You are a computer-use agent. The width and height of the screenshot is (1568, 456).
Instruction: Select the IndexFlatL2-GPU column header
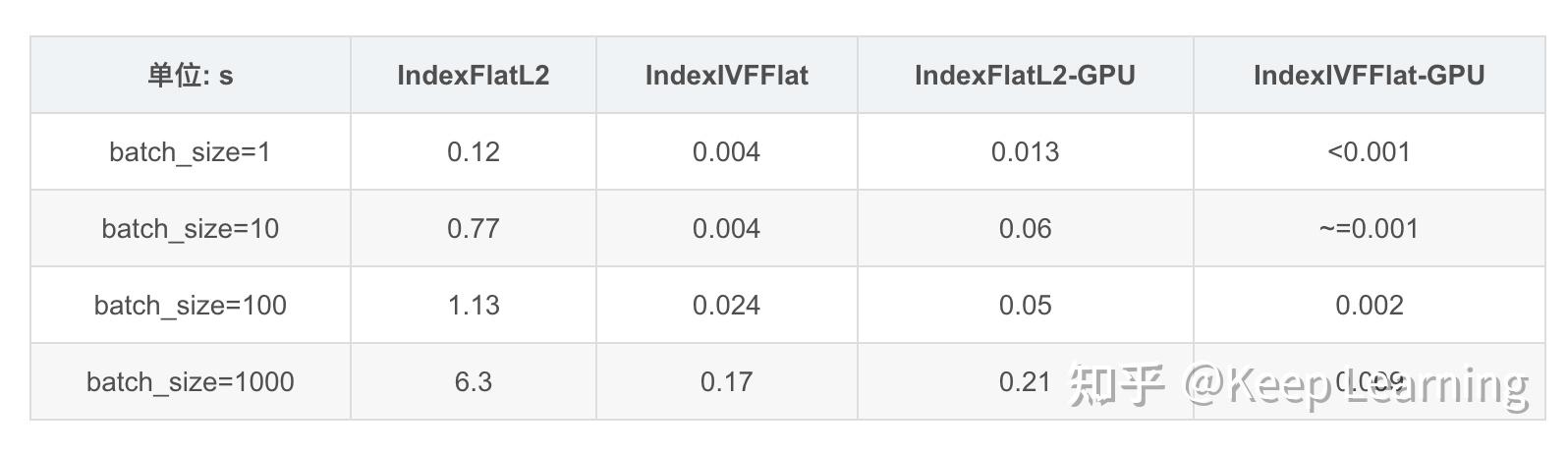pos(1025,76)
